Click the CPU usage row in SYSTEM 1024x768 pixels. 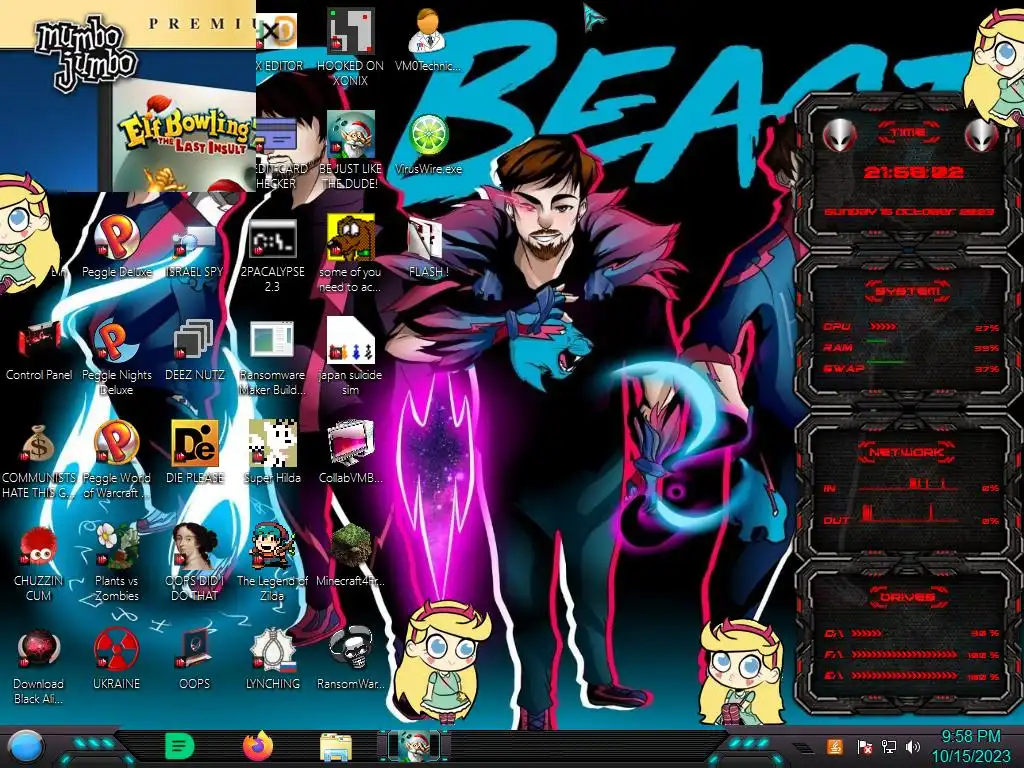912,327
